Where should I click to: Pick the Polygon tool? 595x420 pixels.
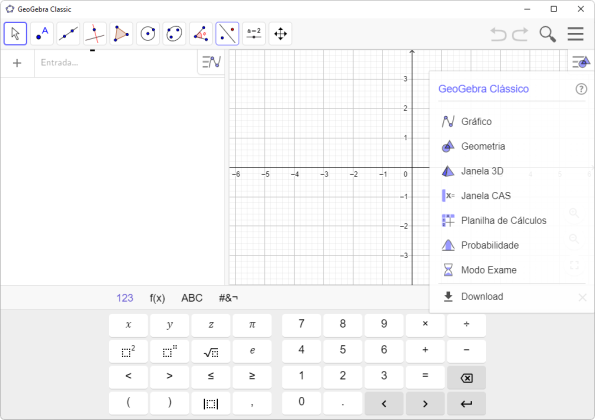click(x=121, y=34)
